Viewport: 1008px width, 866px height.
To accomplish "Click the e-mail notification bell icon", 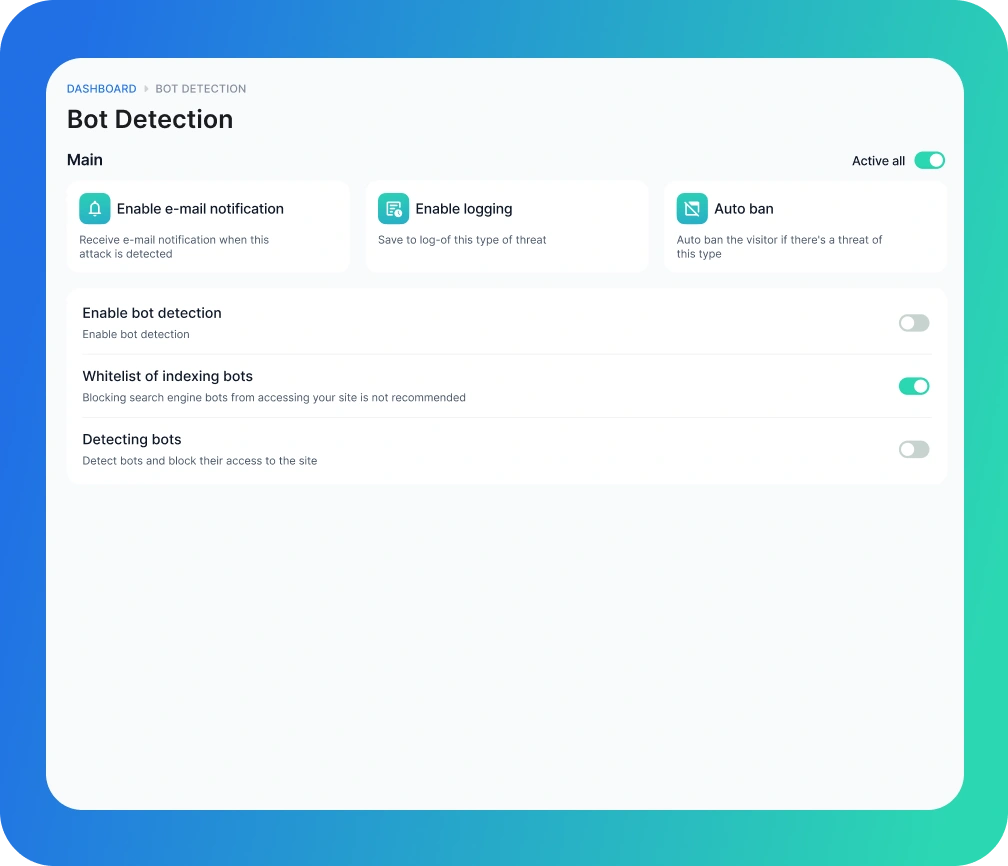I will 94,208.
